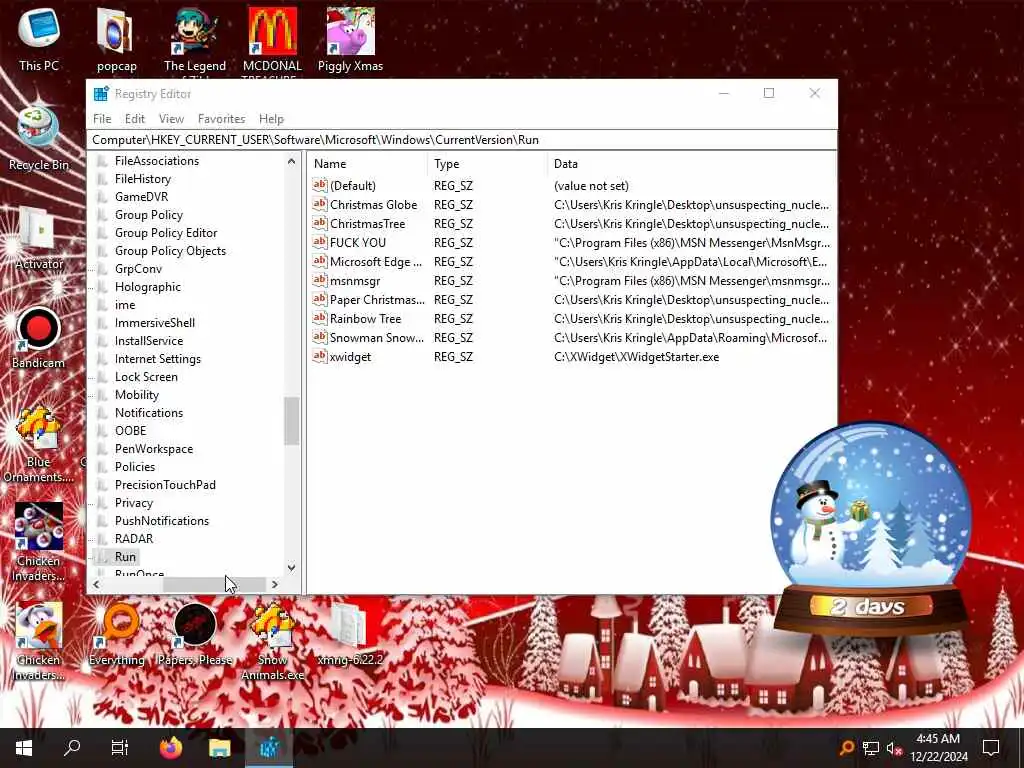1024x768 pixels.
Task: Click the registry address bar path
Action: tap(461, 140)
